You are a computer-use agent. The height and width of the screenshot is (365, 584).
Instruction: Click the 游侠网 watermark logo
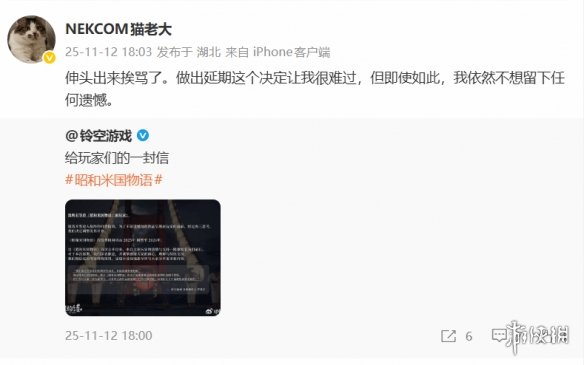[x=538, y=336]
